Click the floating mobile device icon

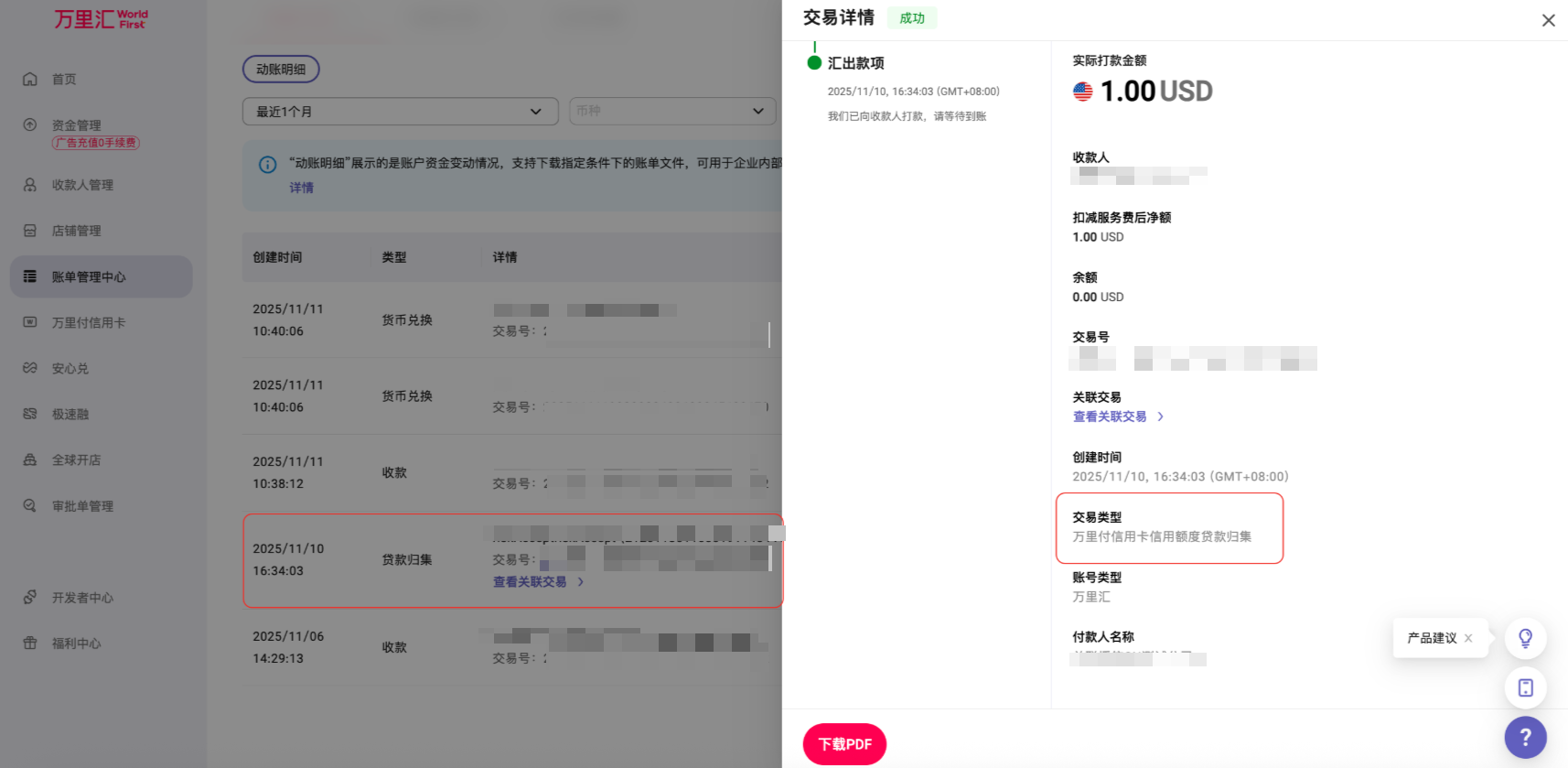pos(1525,687)
